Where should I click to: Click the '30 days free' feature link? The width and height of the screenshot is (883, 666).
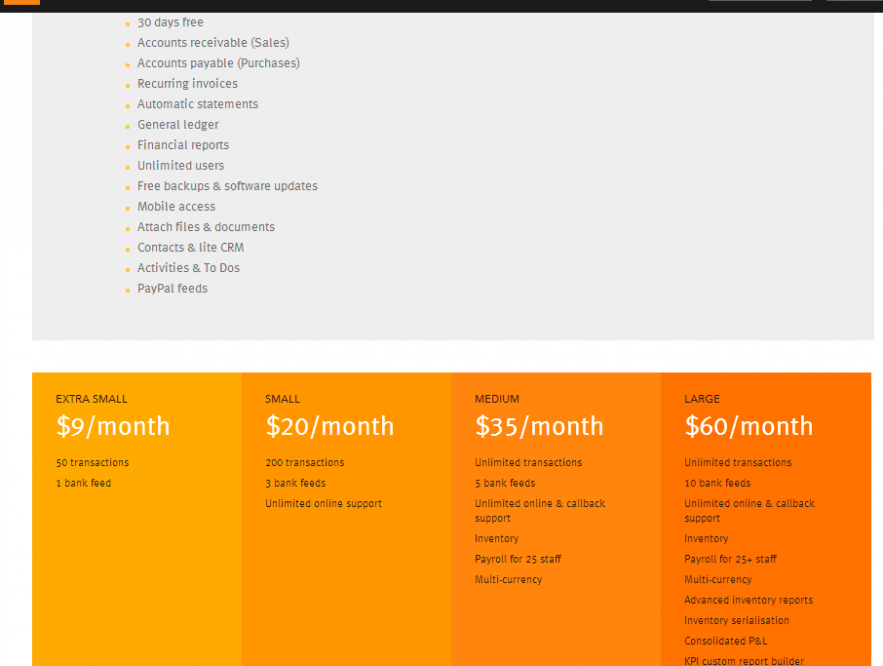[170, 22]
